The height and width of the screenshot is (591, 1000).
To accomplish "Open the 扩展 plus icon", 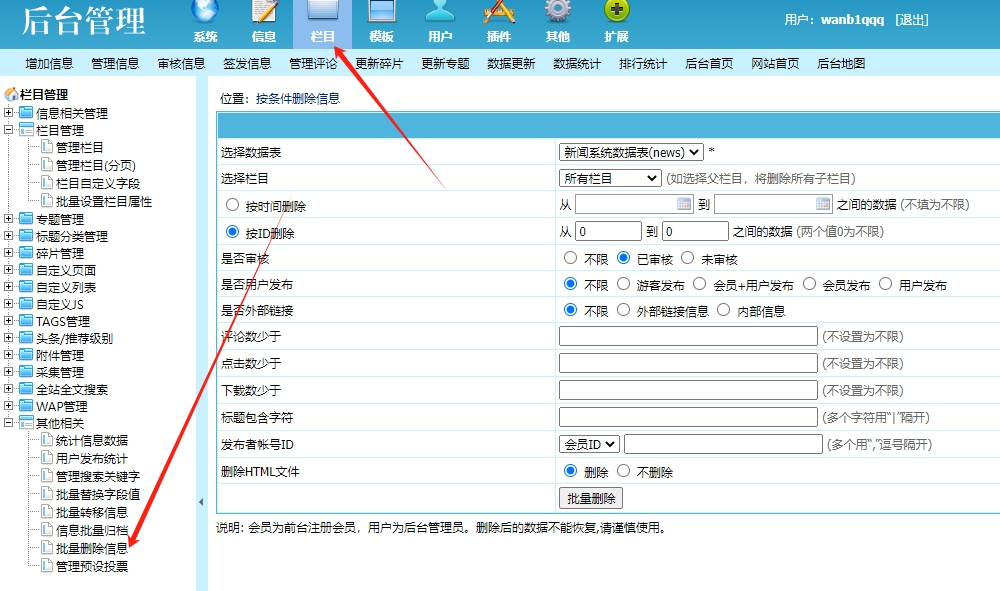I will point(616,11).
